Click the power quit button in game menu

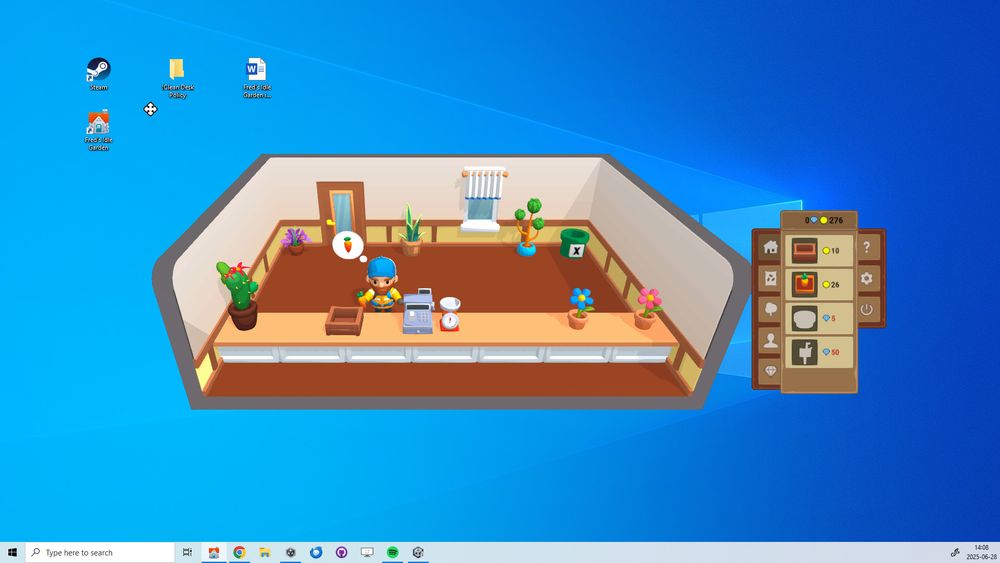[867, 309]
